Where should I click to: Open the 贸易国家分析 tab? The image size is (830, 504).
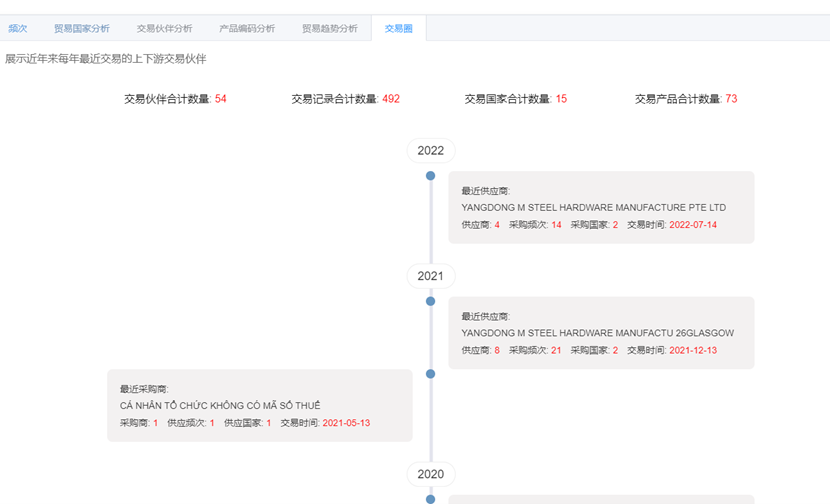pos(82,29)
